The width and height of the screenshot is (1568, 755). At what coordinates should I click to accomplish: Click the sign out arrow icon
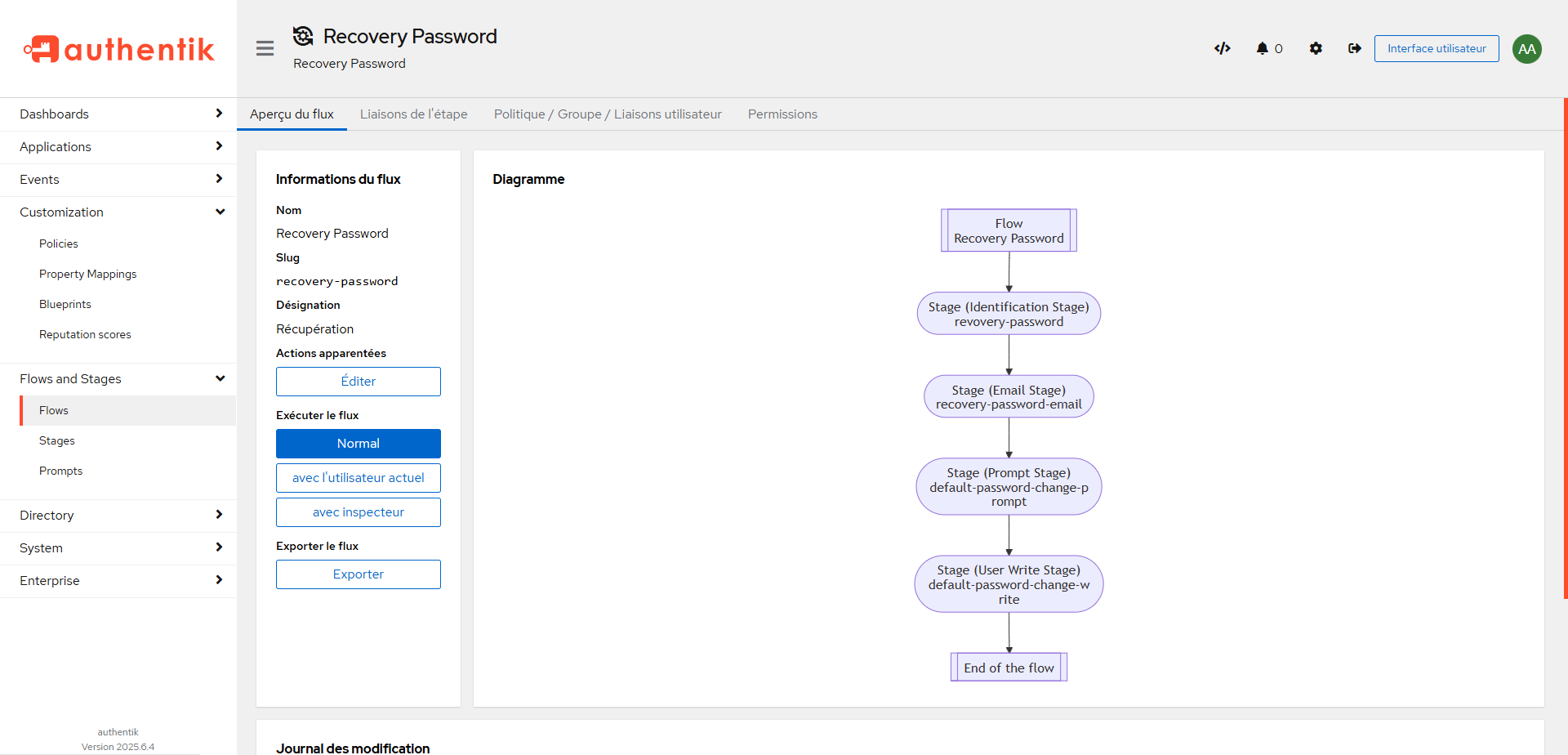point(1354,48)
